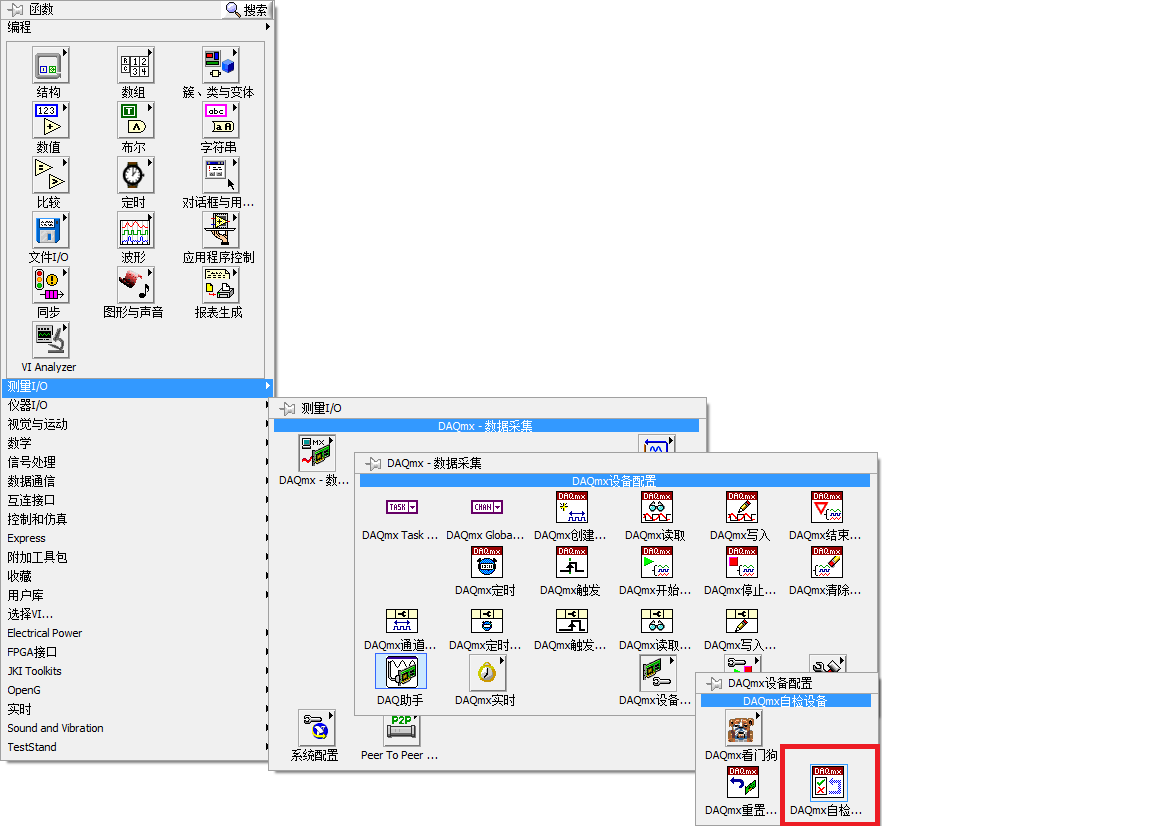Viewport: 1152px width, 826px height.
Task: Select the DAQmx触发 VI icon
Action: [572, 562]
